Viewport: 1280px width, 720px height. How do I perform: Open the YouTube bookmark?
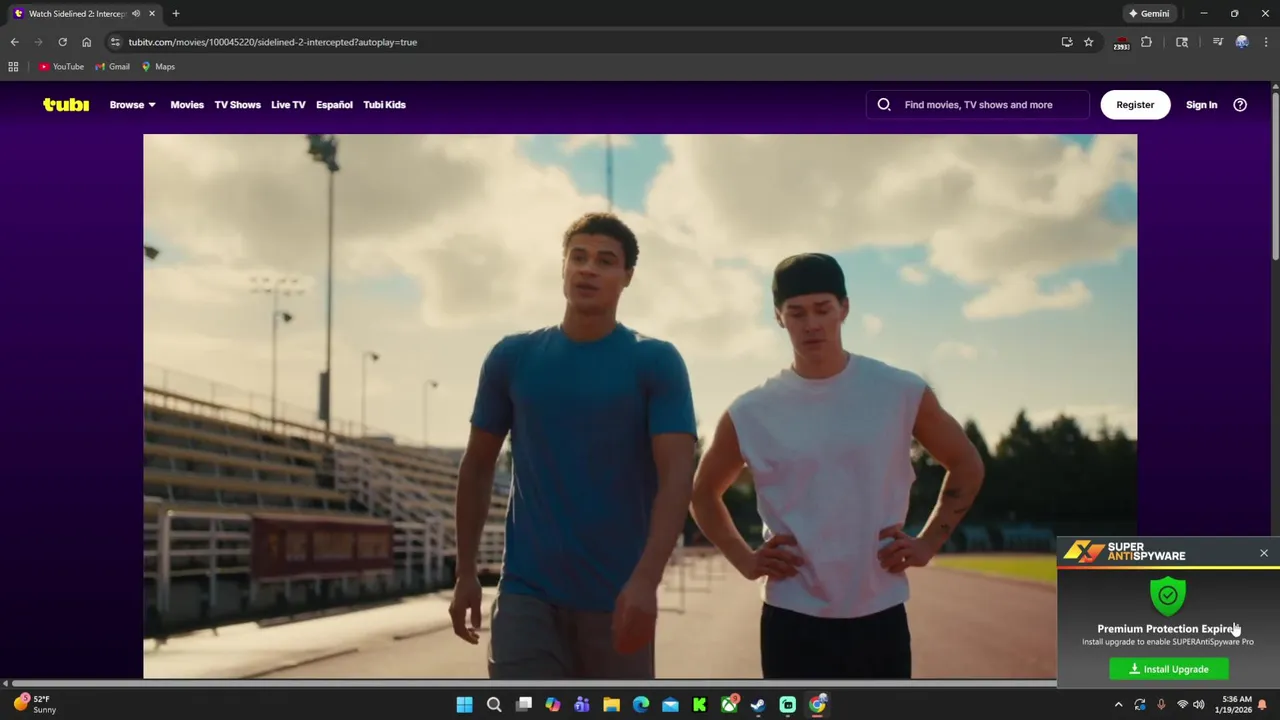coord(62,66)
